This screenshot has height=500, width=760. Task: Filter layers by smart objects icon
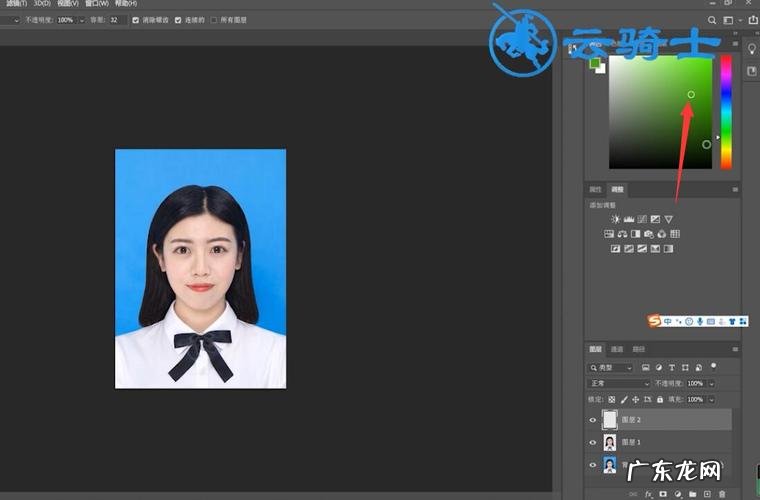(x=698, y=368)
